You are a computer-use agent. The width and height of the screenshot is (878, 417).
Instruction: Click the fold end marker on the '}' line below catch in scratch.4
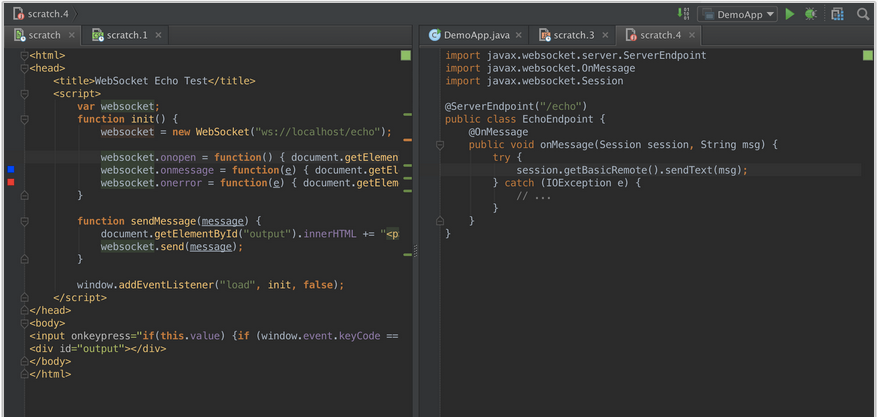point(440,221)
